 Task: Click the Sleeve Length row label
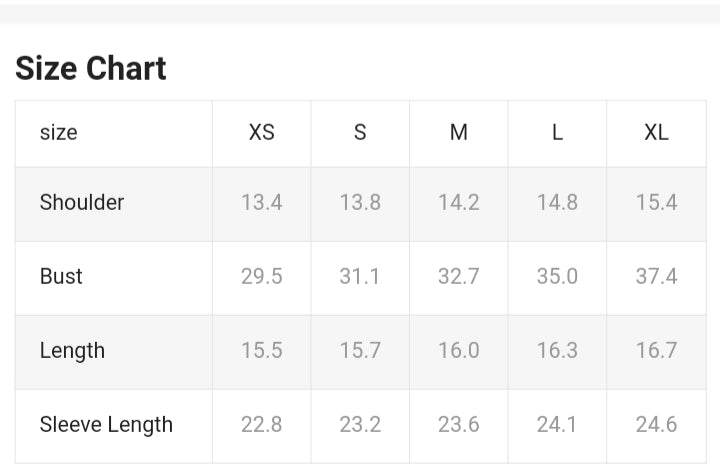coord(106,424)
